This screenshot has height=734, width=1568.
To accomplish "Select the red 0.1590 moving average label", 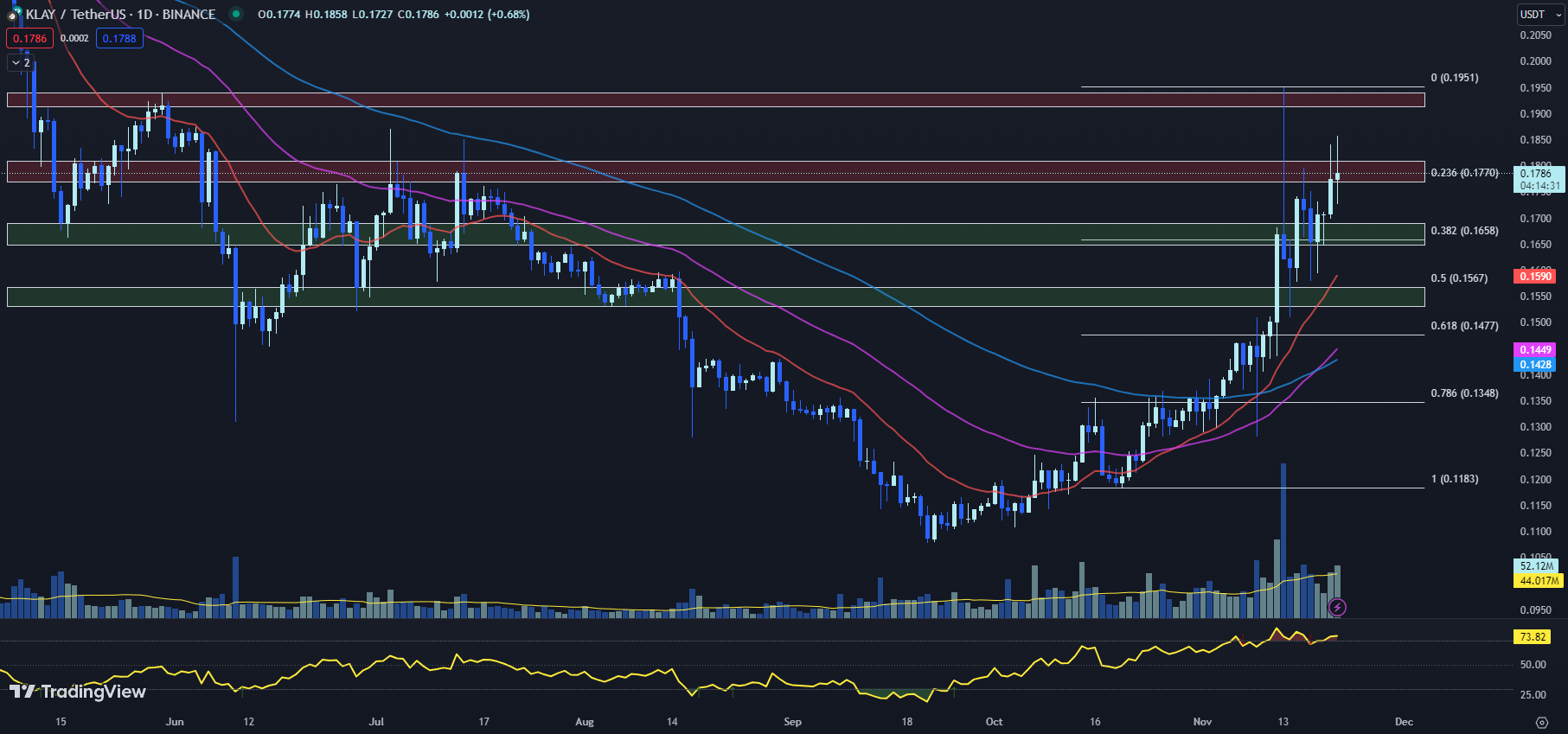I will pyautogui.click(x=1535, y=277).
